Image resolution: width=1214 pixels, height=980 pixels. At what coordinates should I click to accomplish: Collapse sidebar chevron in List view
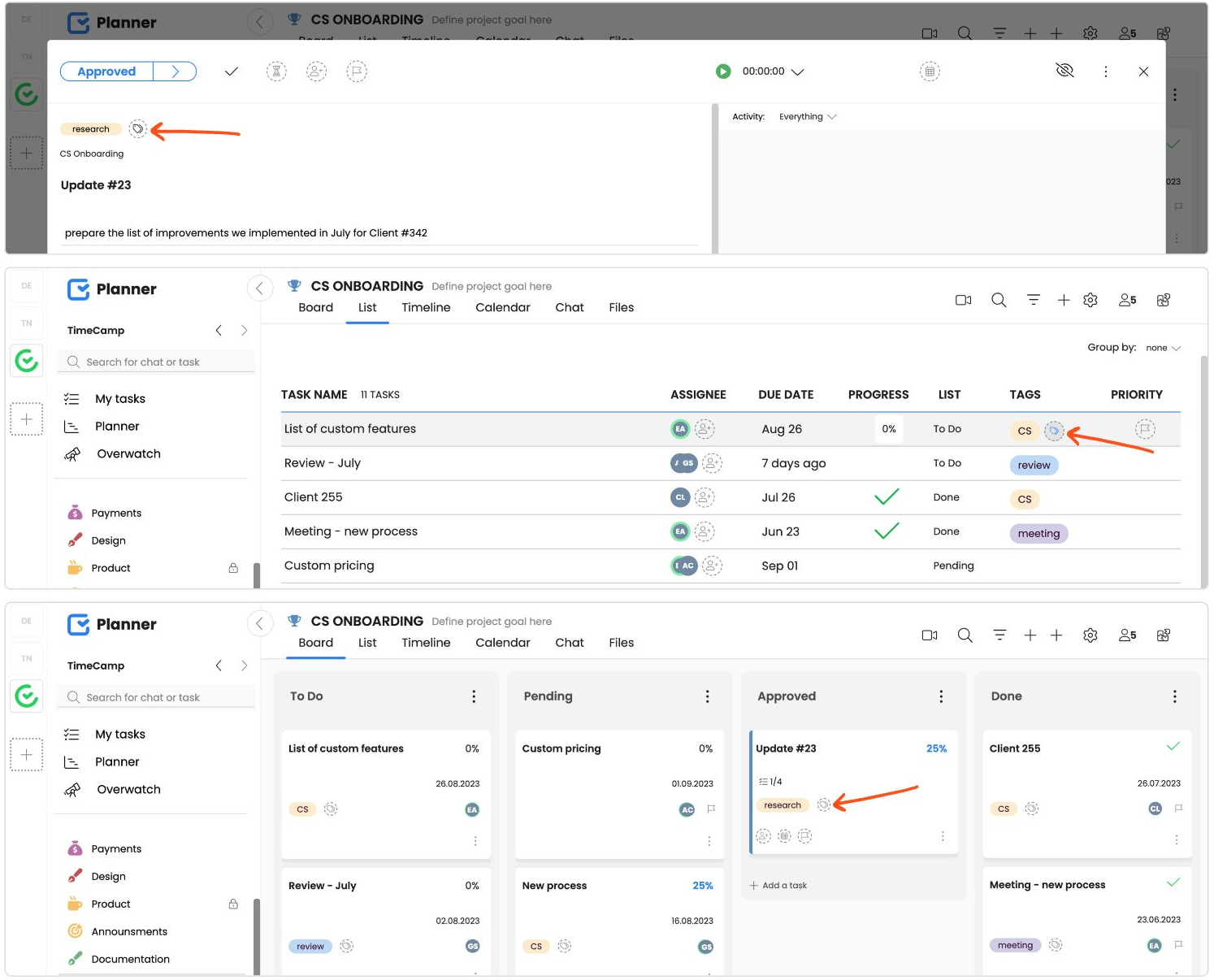[259, 288]
